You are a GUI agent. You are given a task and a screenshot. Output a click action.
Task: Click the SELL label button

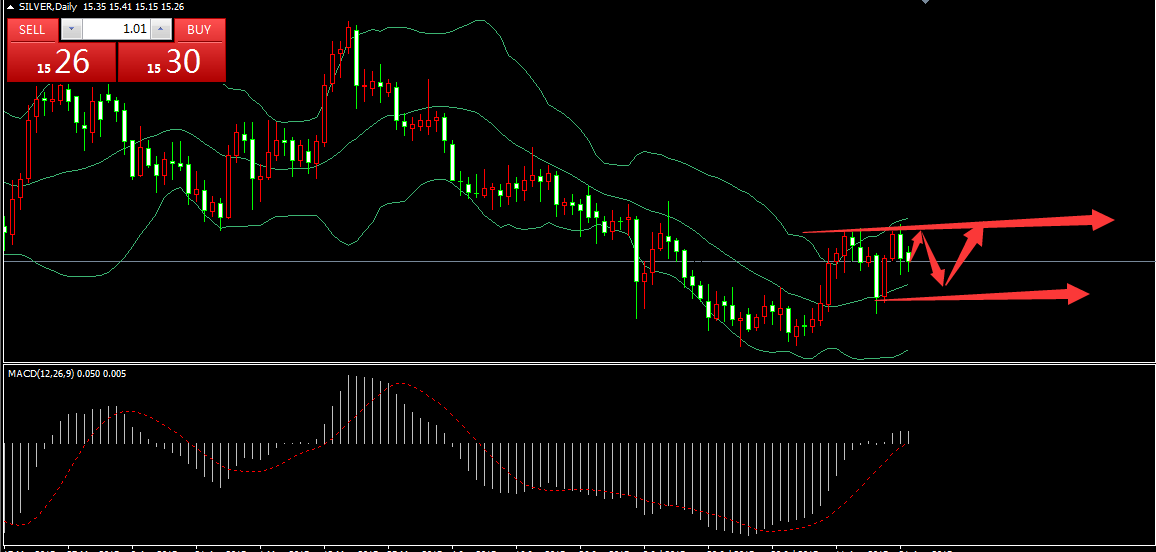[32, 29]
